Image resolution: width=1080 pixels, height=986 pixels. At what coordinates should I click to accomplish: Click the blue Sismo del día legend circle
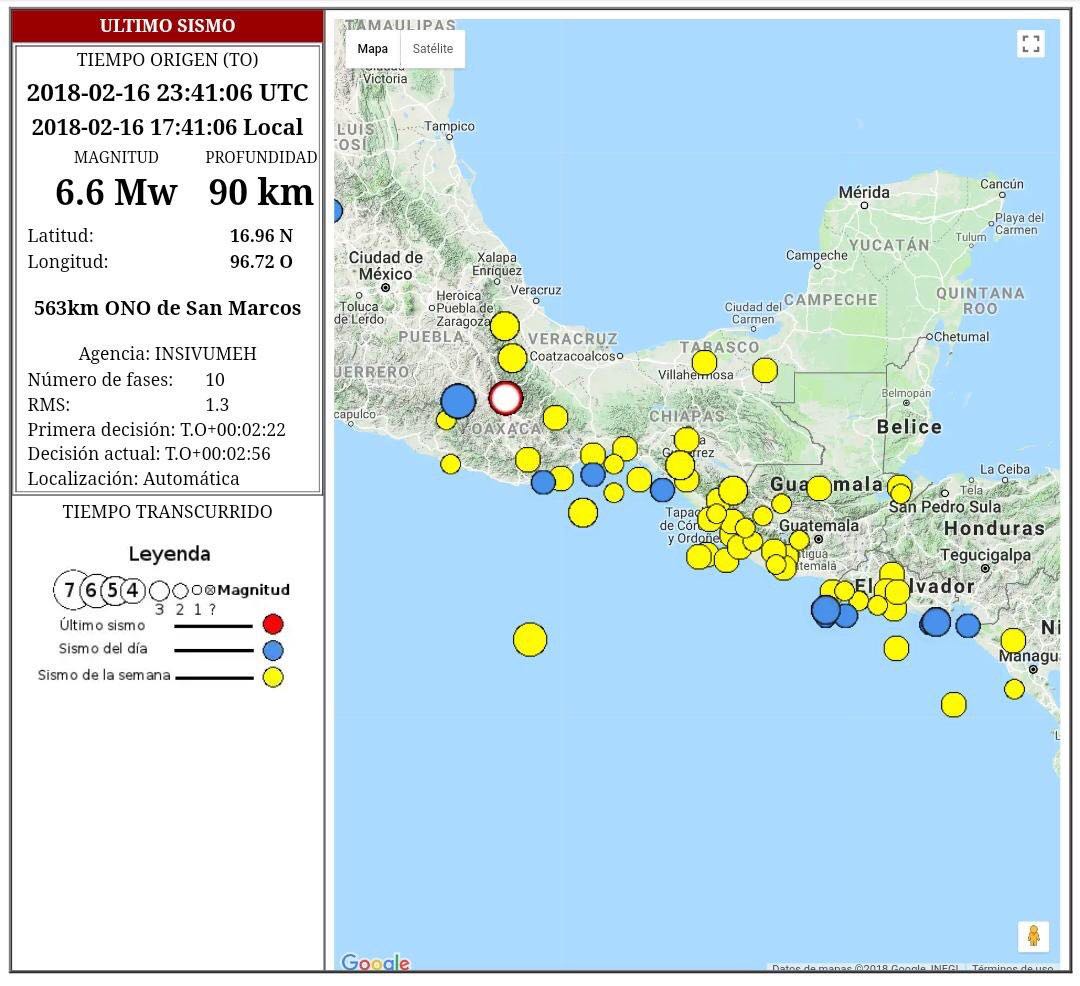coord(273,650)
